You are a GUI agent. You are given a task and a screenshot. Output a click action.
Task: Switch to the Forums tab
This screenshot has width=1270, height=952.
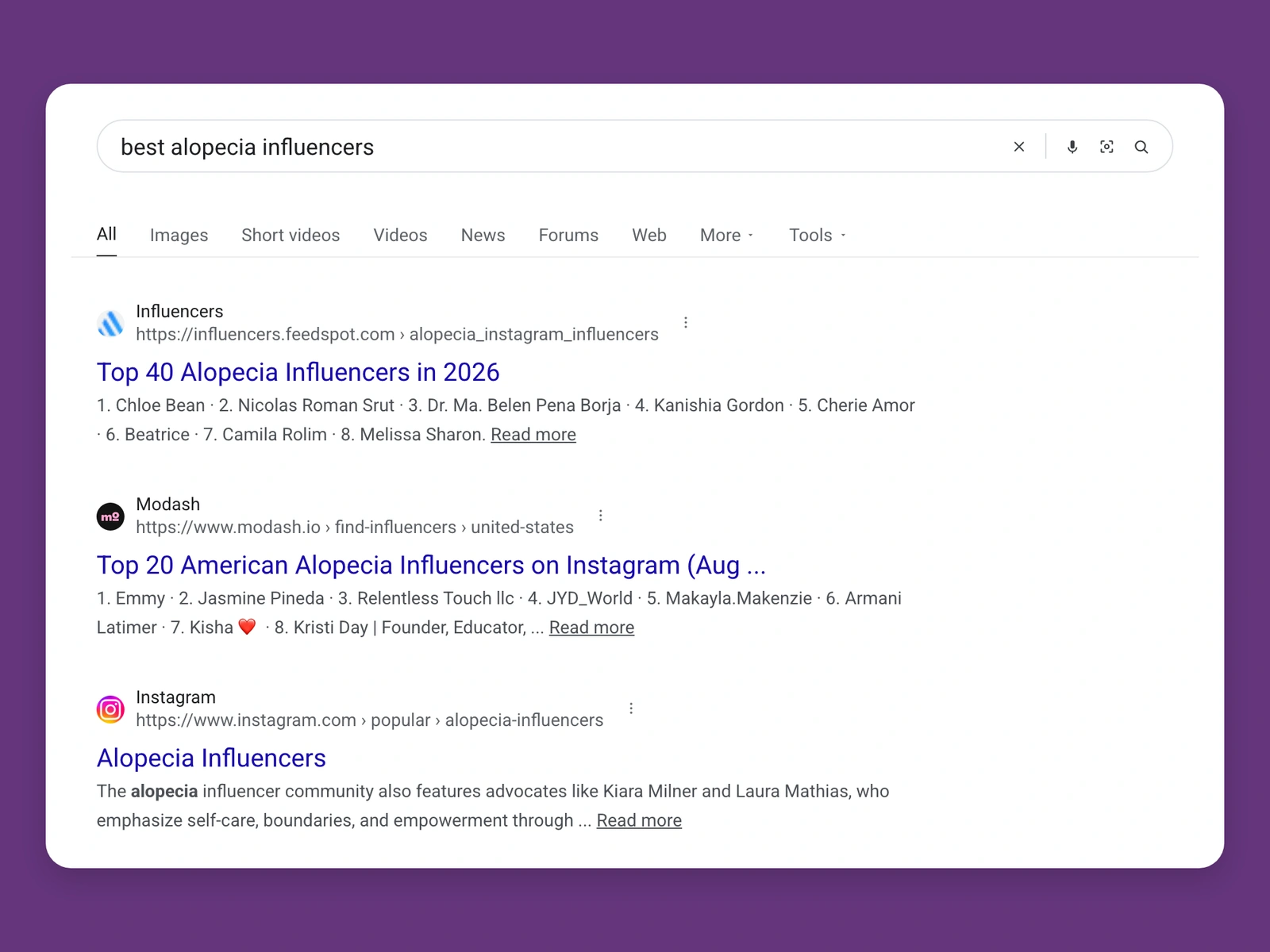568,235
